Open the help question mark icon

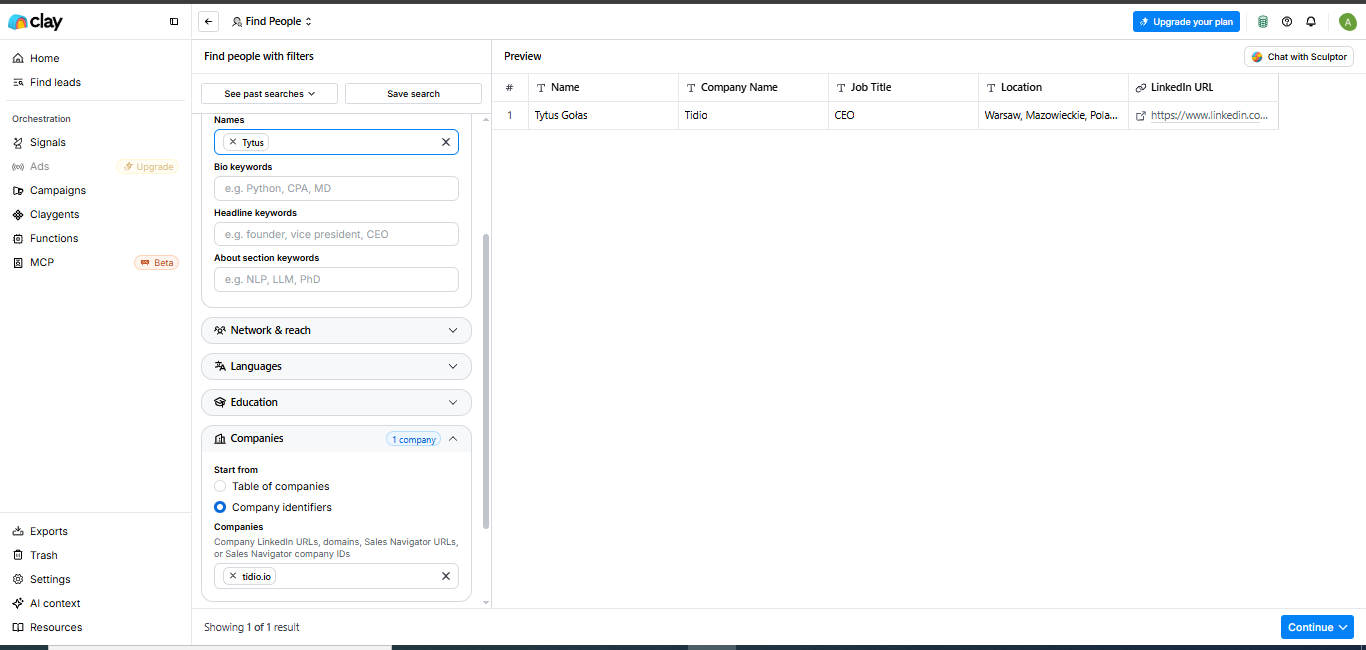coord(1287,21)
